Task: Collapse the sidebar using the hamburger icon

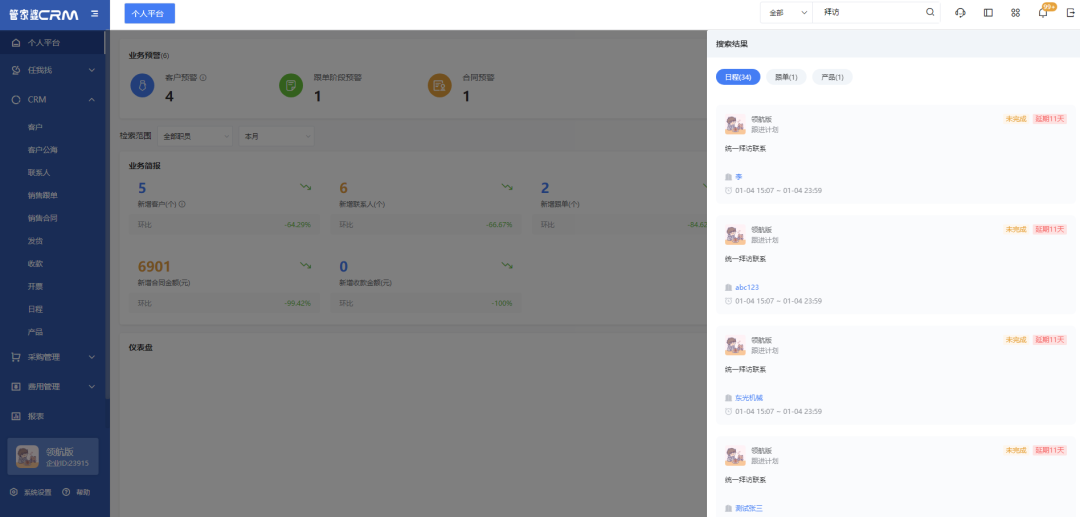Action: (x=94, y=14)
